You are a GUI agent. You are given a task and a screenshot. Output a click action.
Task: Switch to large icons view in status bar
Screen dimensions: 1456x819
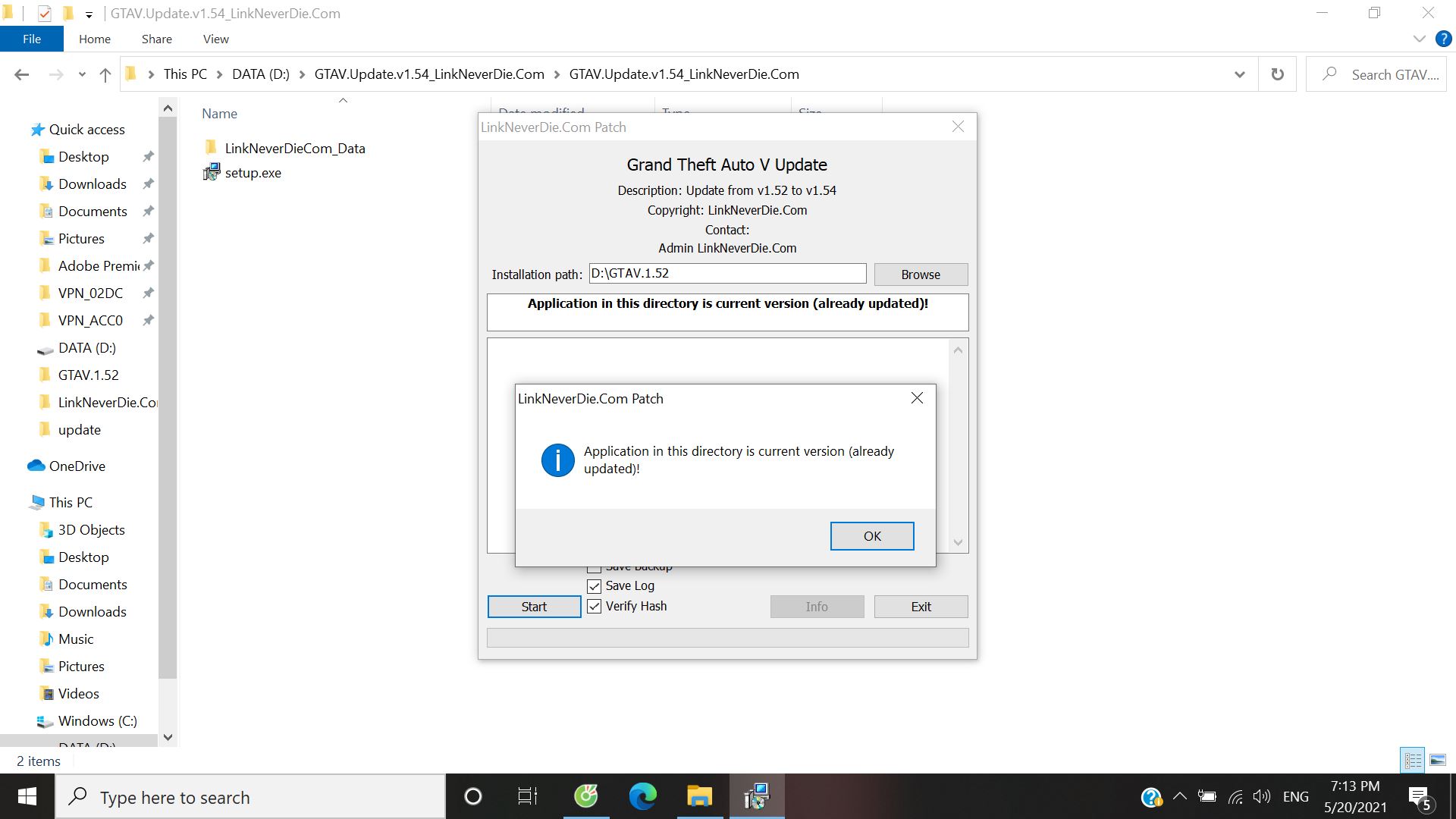1437,760
